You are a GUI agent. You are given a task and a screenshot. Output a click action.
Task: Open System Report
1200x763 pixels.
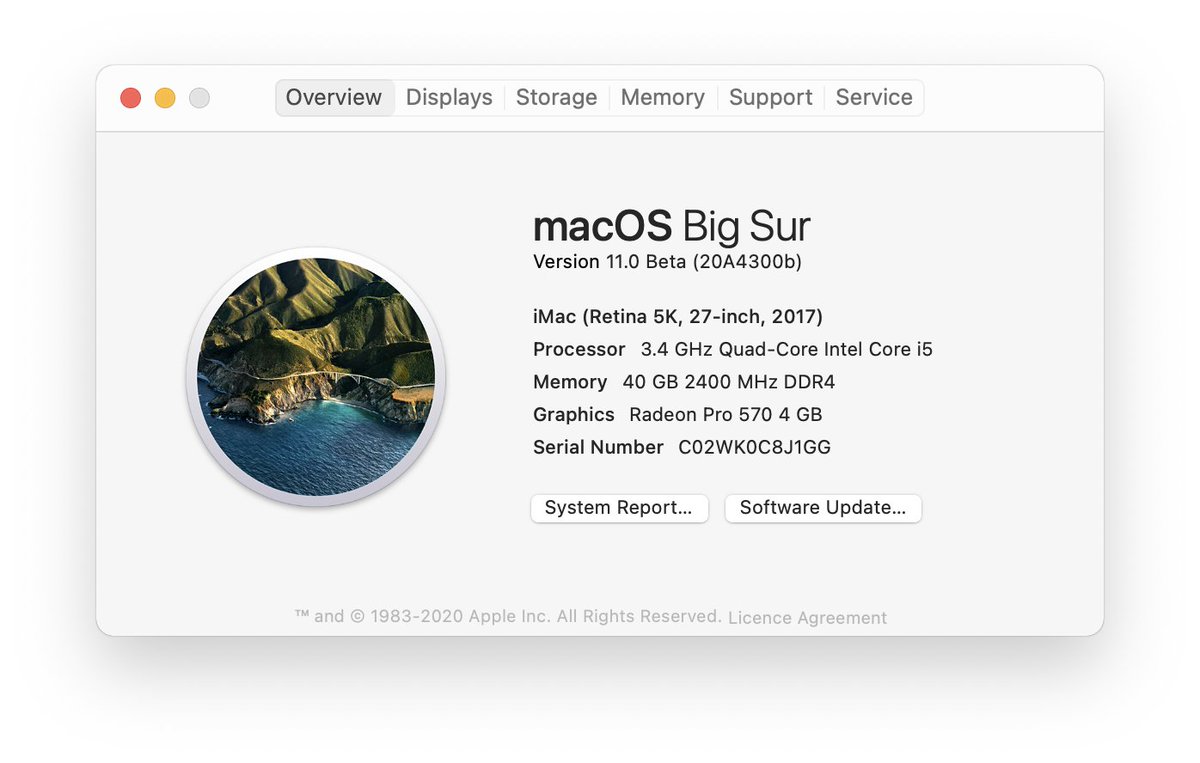tap(619, 508)
